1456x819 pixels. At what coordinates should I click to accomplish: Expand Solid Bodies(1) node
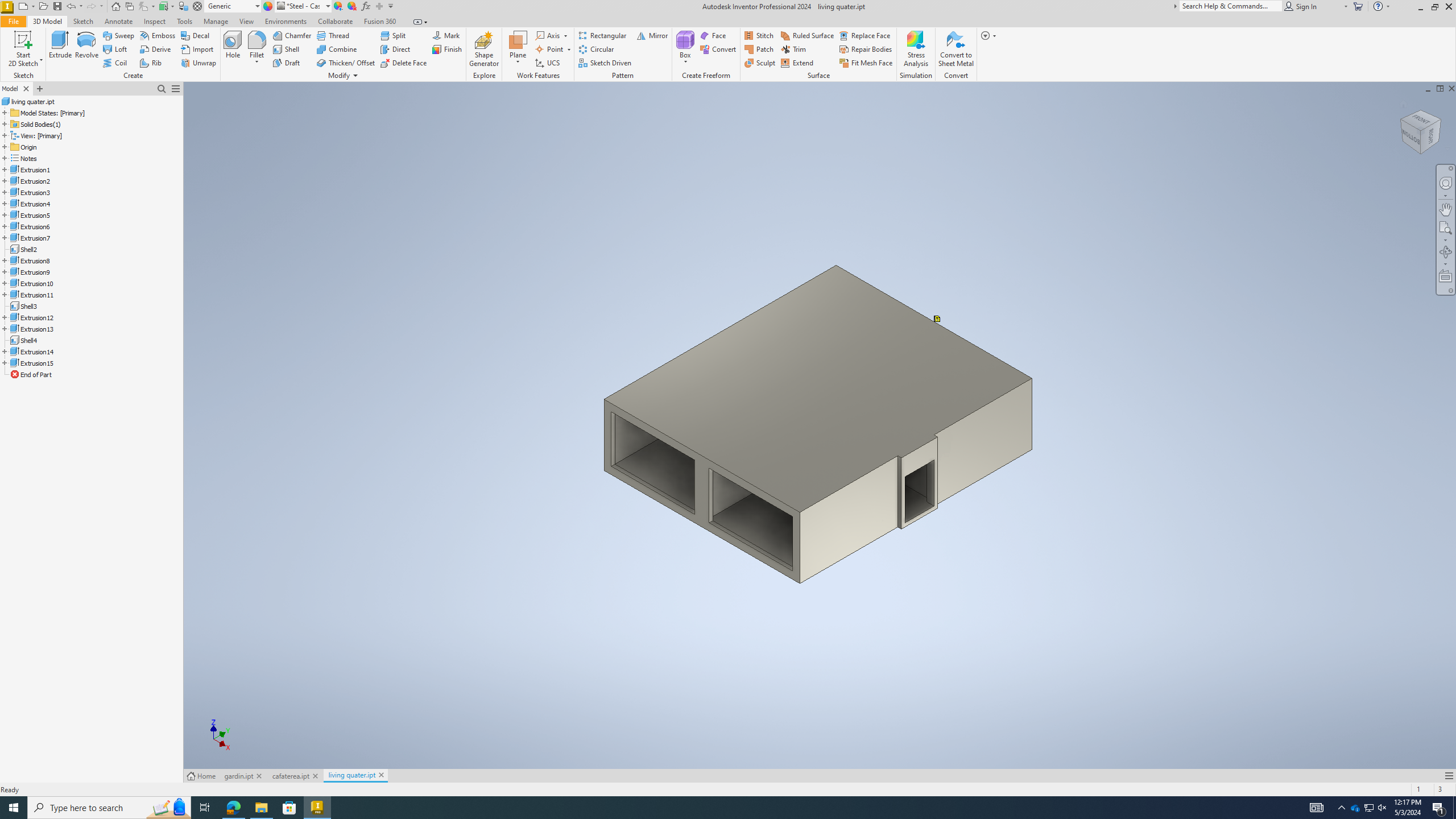[5, 124]
